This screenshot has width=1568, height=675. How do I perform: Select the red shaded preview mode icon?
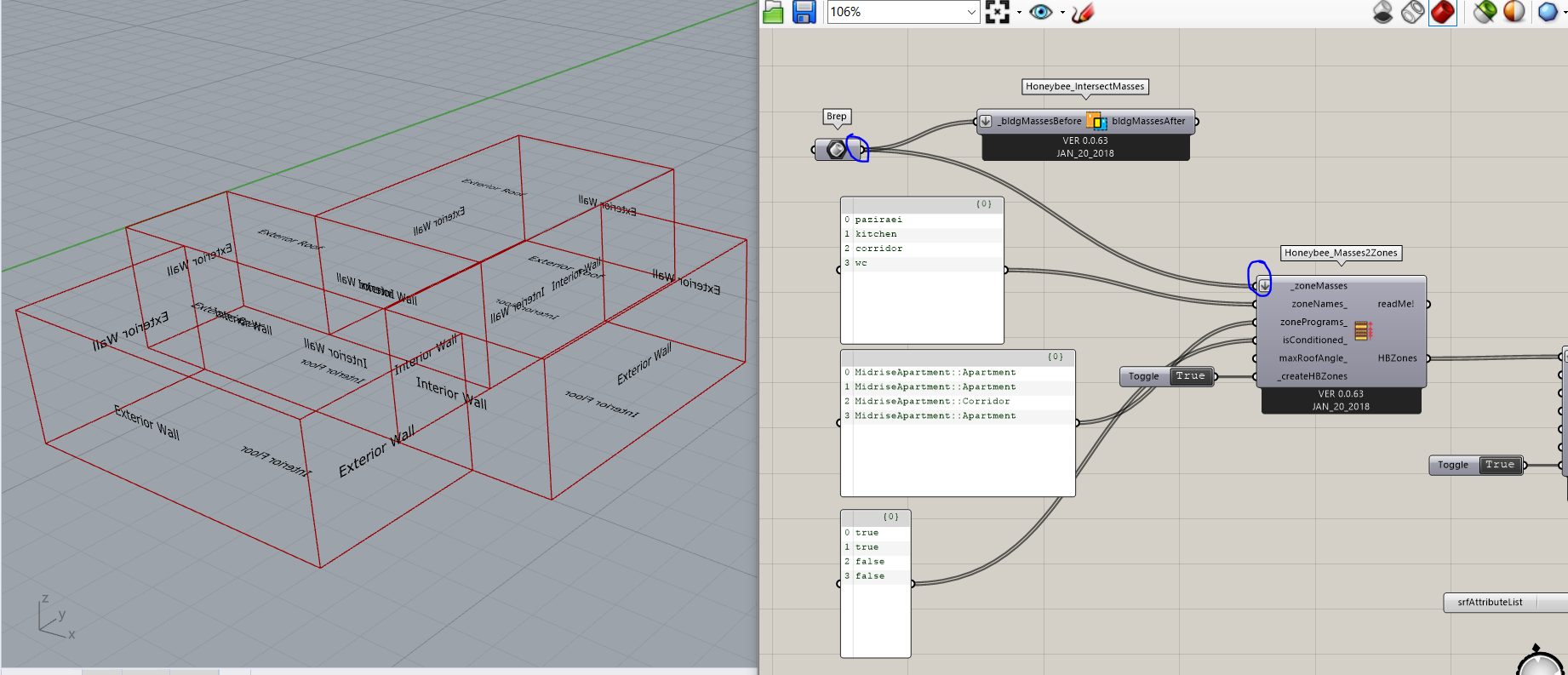point(1443,12)
